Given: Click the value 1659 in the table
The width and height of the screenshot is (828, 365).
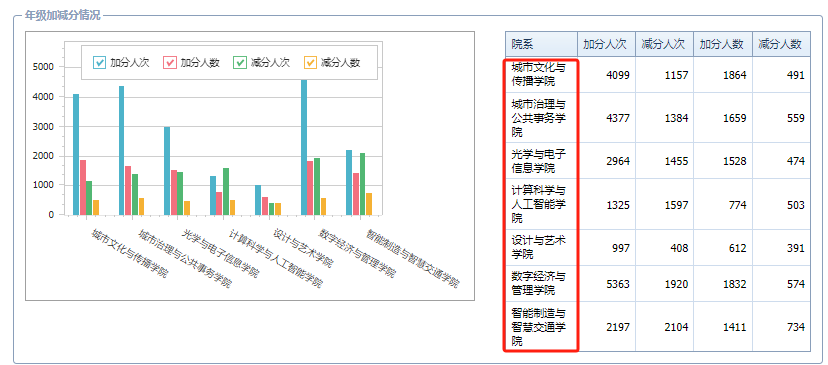Looking at the screenshot, I should [x=735, y=118].
